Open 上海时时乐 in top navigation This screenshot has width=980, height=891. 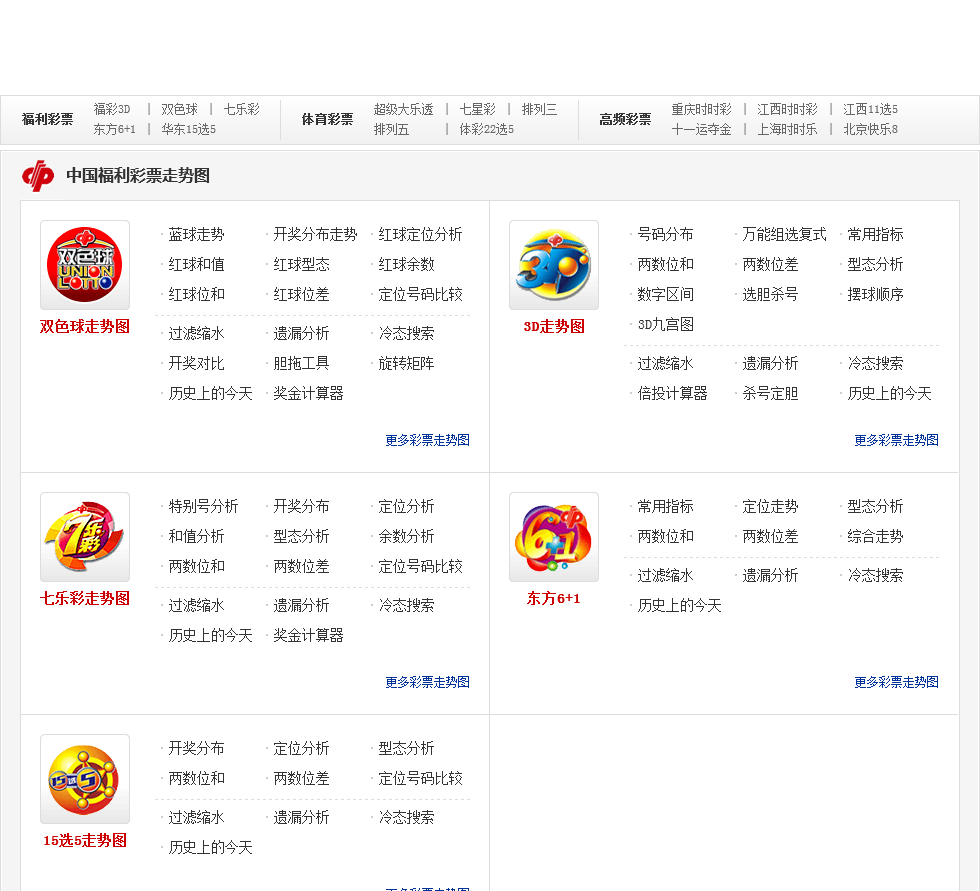pos(787,129)
